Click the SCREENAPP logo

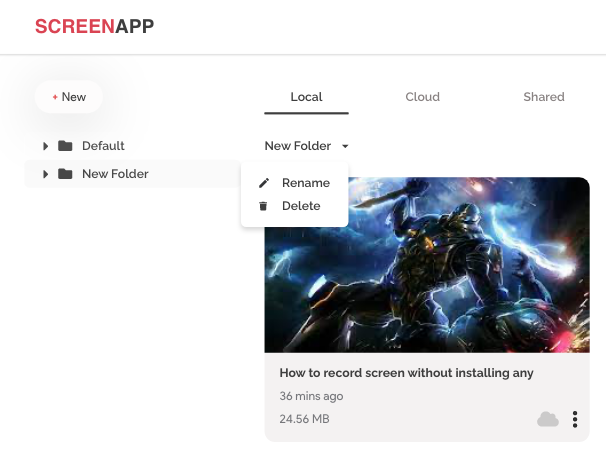click(94, 27)
